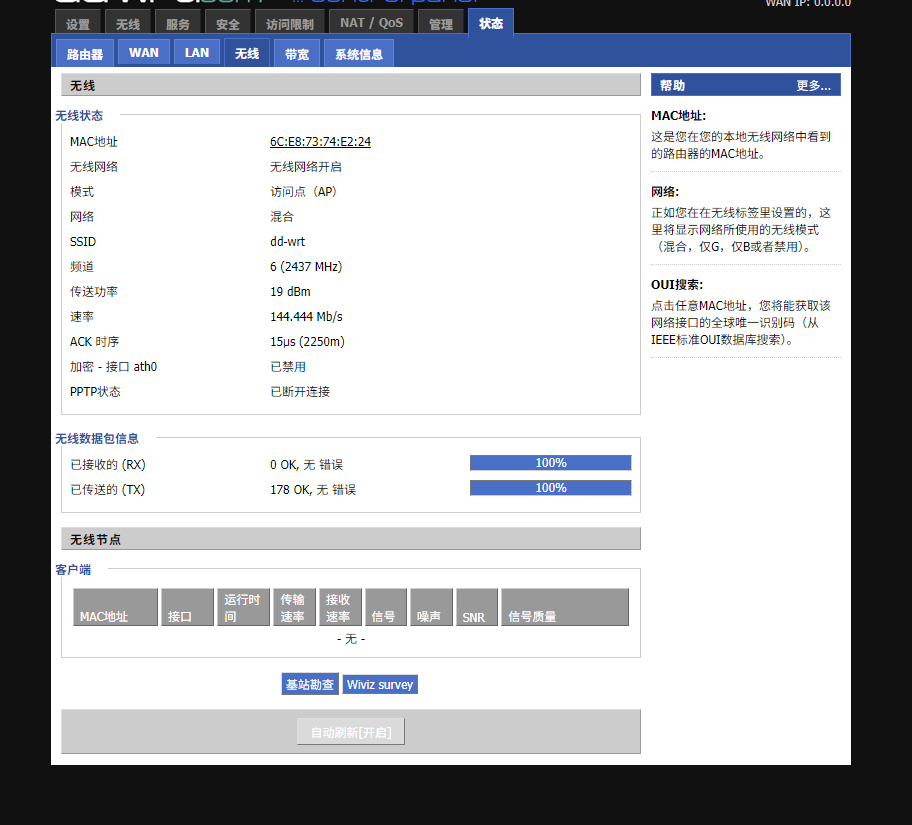Open the 访问限制 tab

[x=289, y=24]
